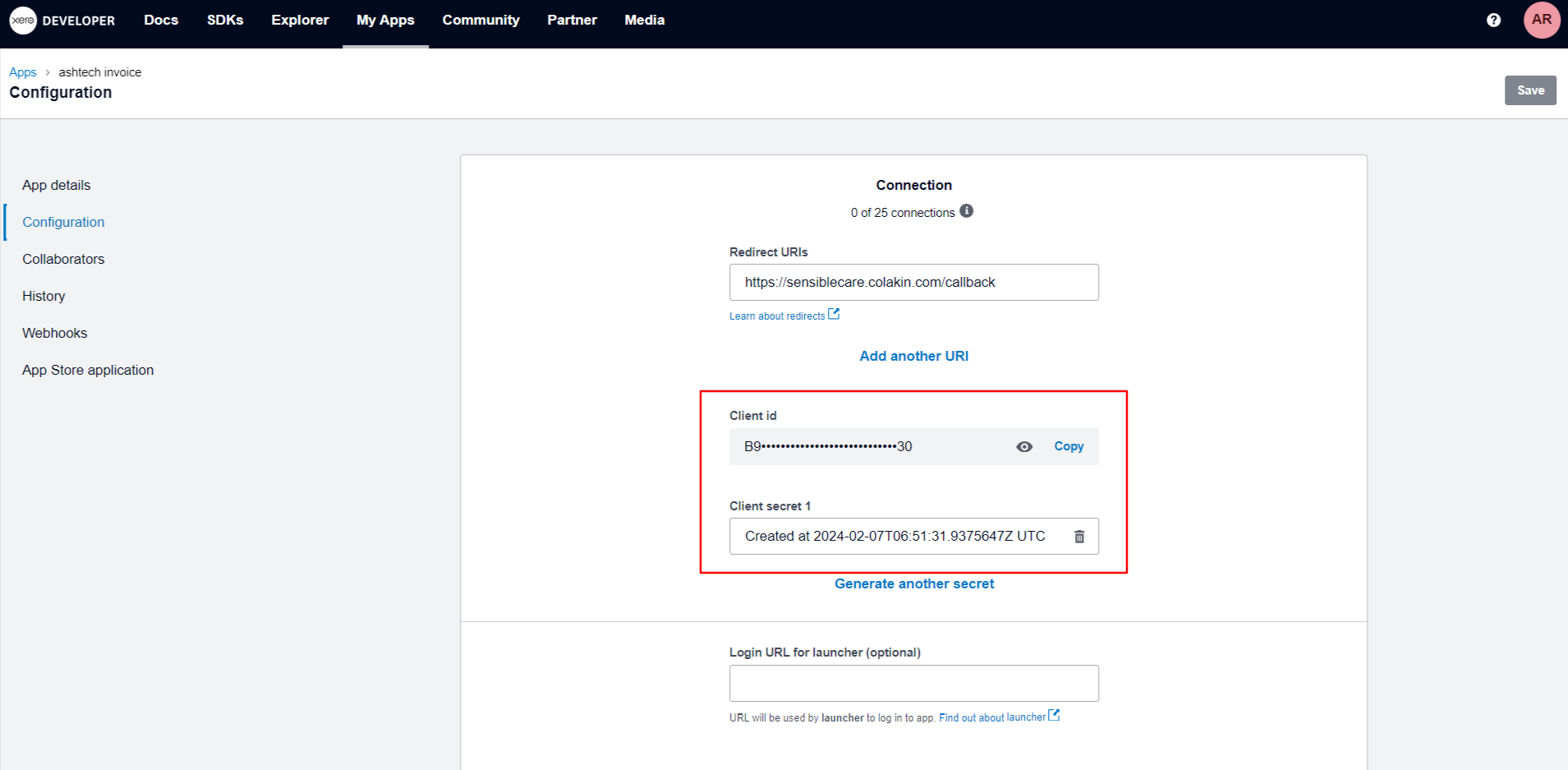Image resolution: width=1568 pixels, height=770 pixels.
Task: Open App details in sidebar
Action: click(57, 185)
